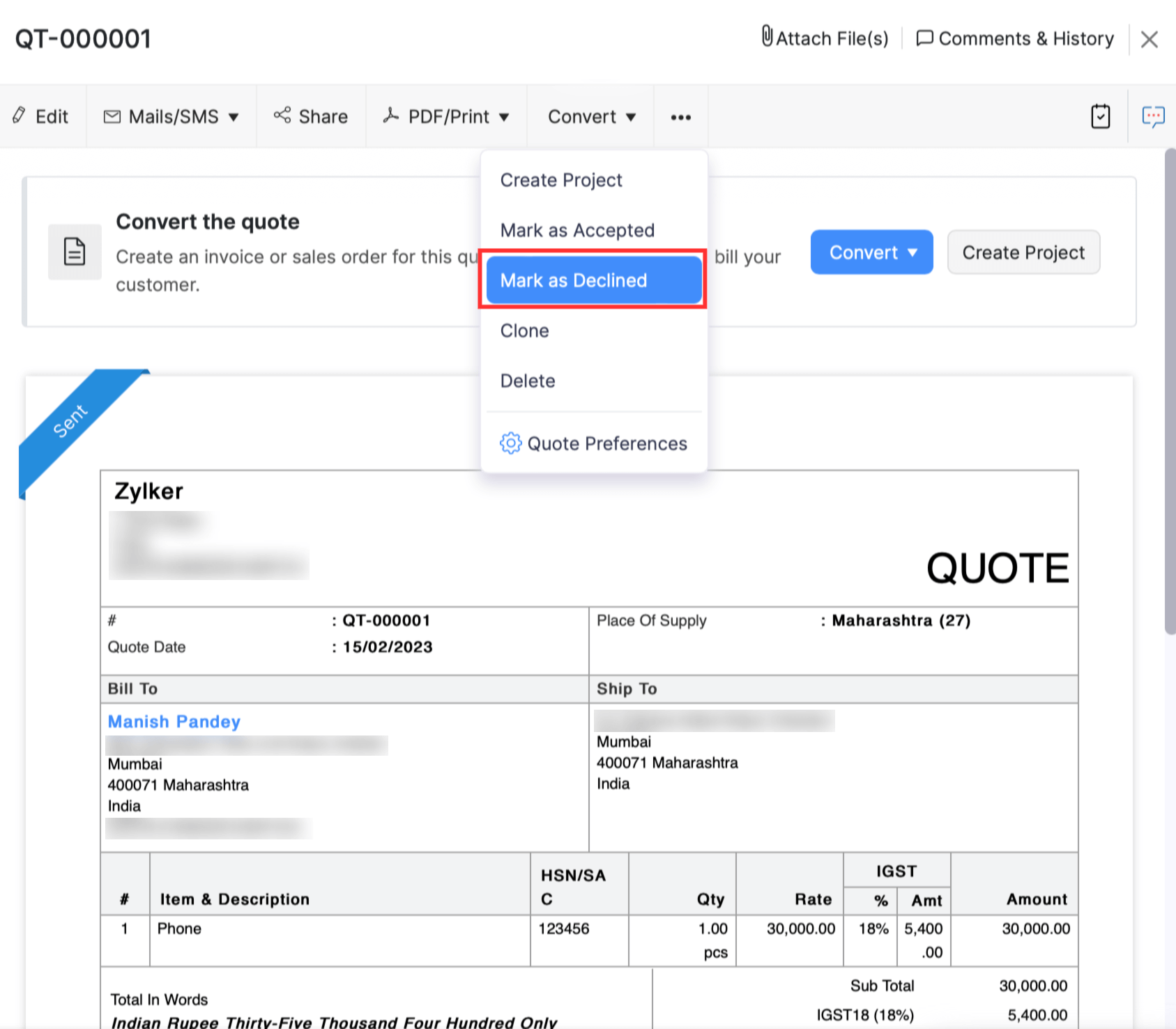1176x1029 pixels.
Task: Choose Delete in the dropdown menu
Action: tap(528, 381)
